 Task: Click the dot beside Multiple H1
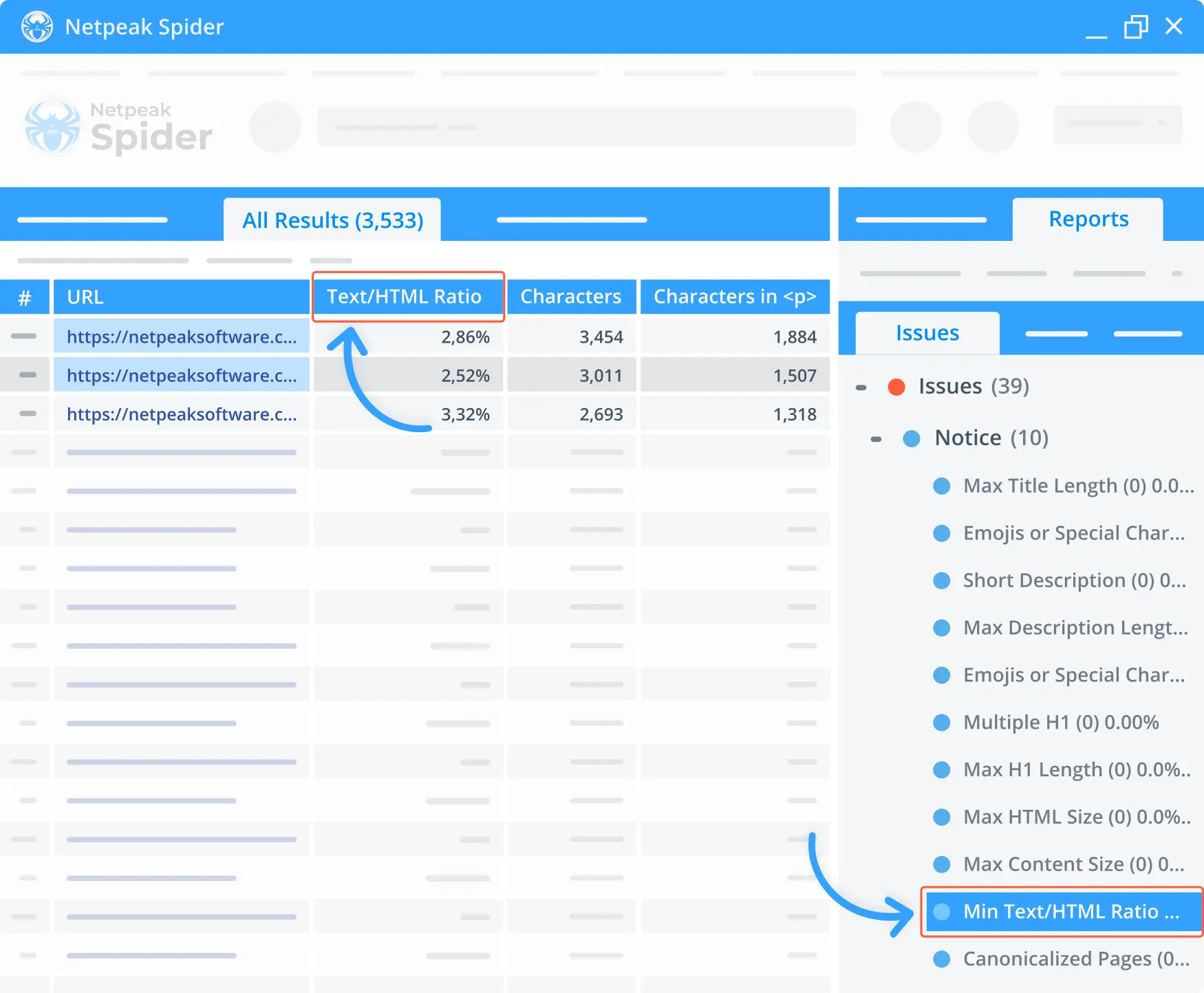tap(942, 723)
